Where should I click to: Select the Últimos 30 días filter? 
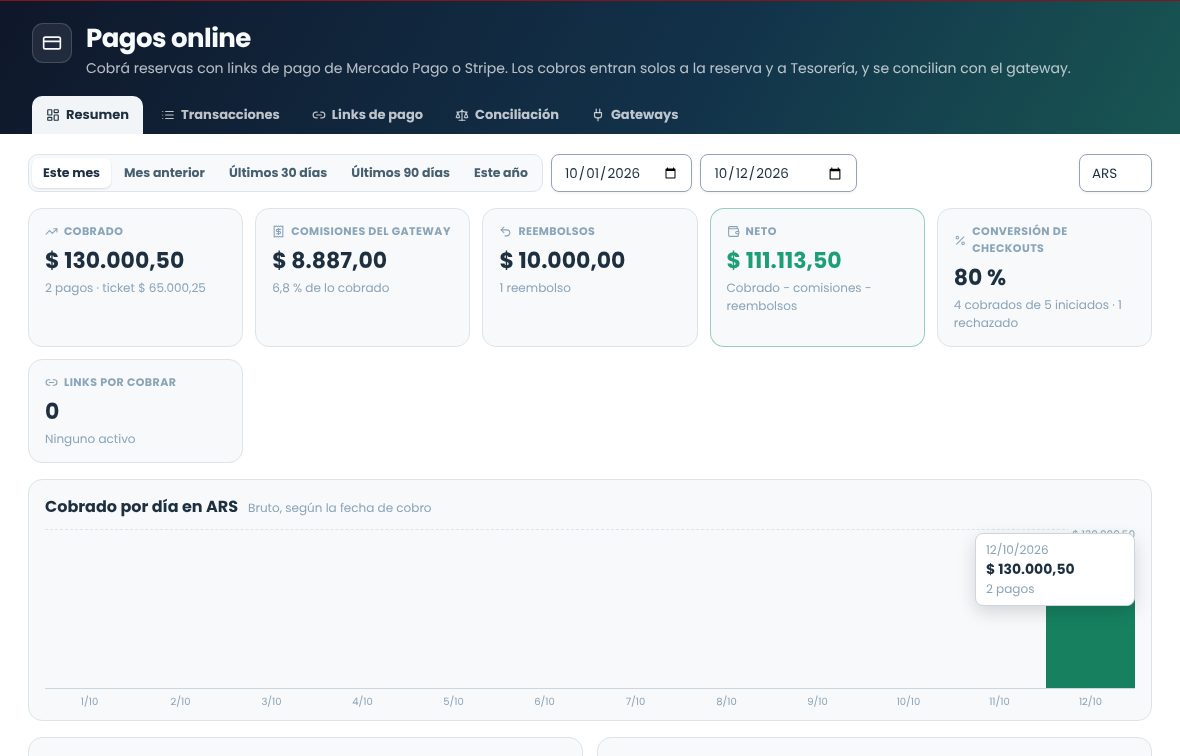(278, 173)
